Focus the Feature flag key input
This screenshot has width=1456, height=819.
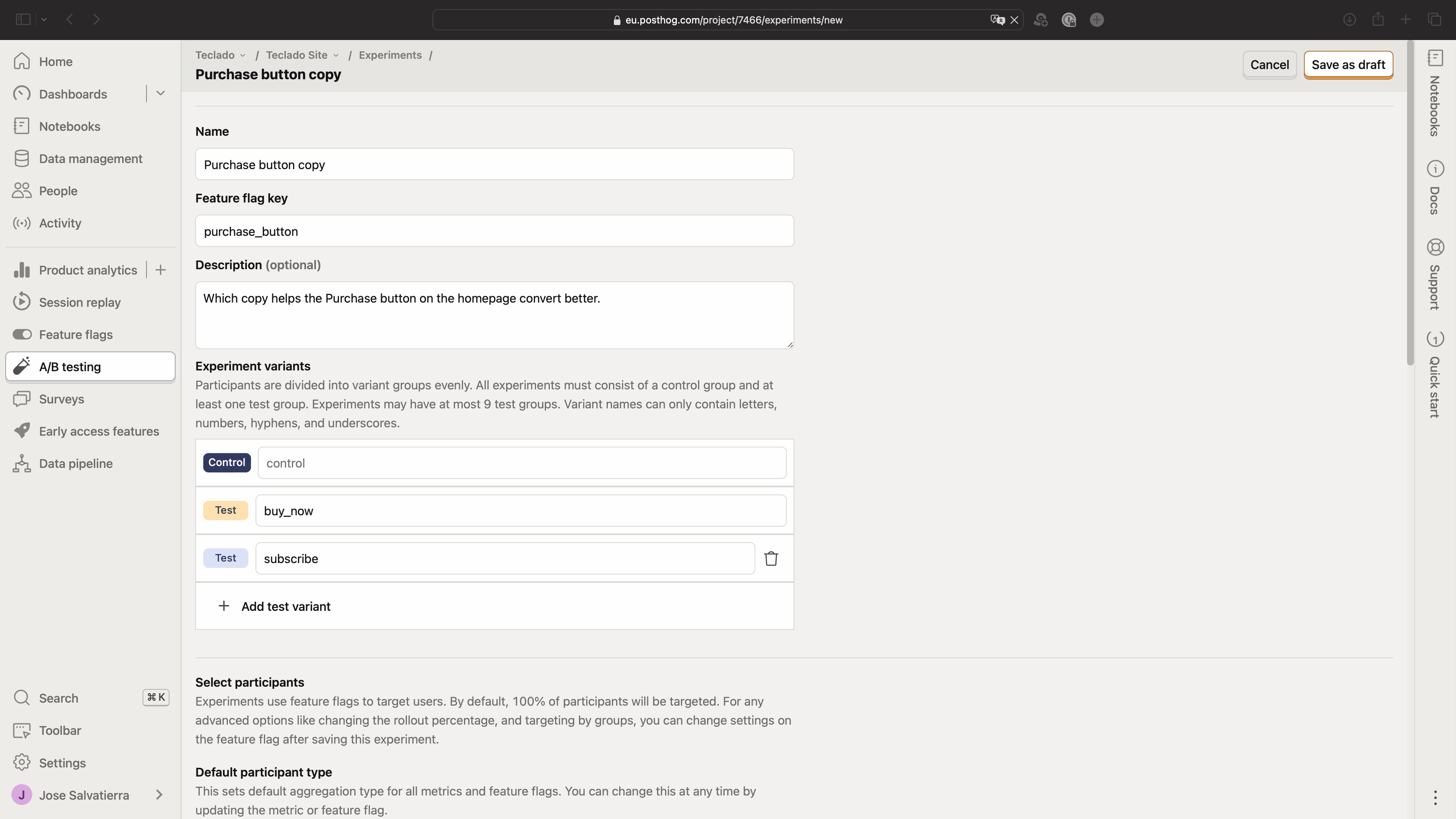click(494, 231)
